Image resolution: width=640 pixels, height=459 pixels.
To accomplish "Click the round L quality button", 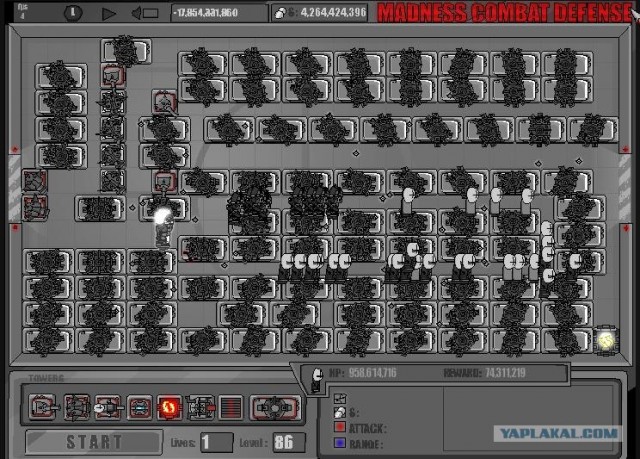I will [73, 13].
